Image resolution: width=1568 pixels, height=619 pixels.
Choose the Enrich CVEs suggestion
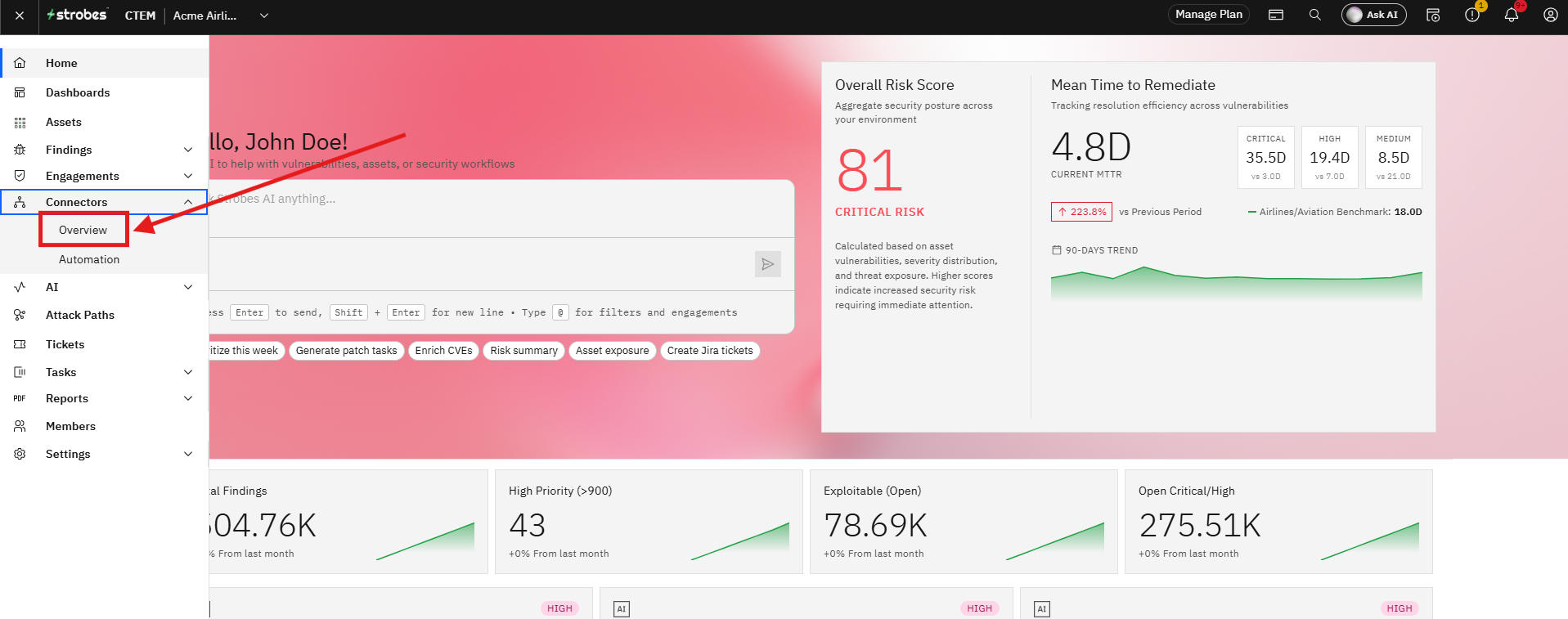click(x=444, y=351)
